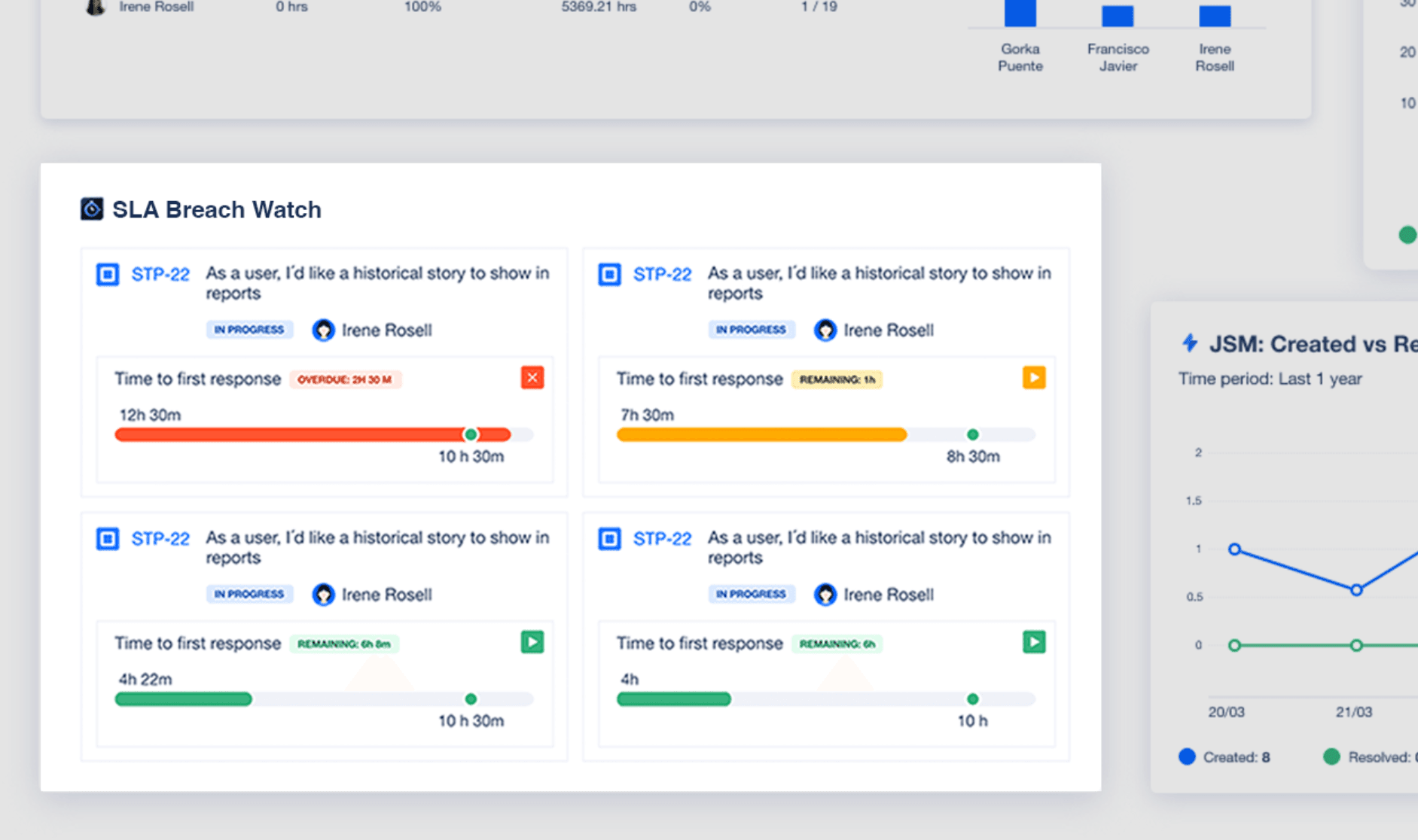Click the blue Created data point at 21/03
This screenshot has height=840, width=1418.
pyautogui.click(x=1356, y=590)
